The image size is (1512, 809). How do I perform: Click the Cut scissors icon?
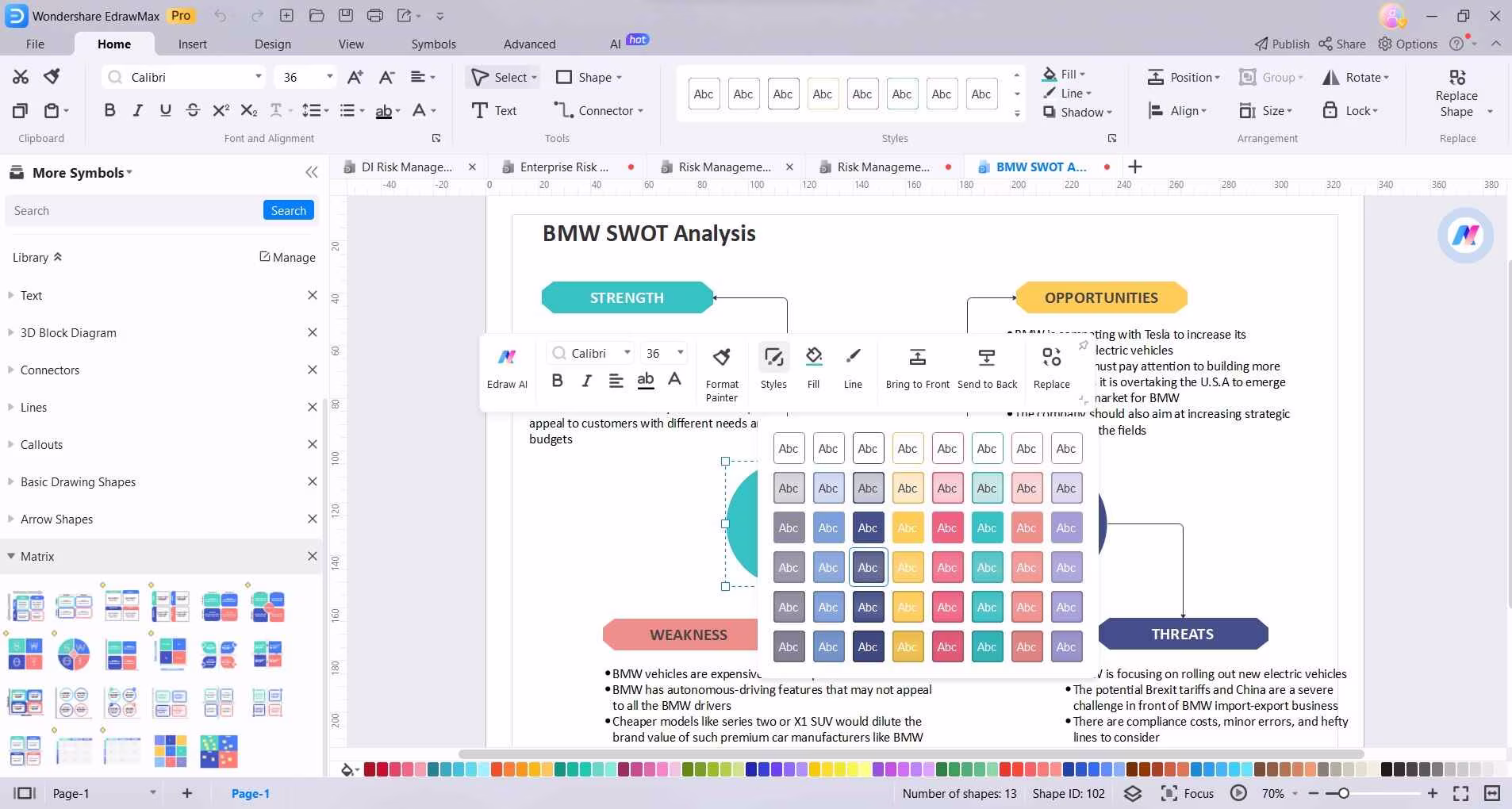21,77
